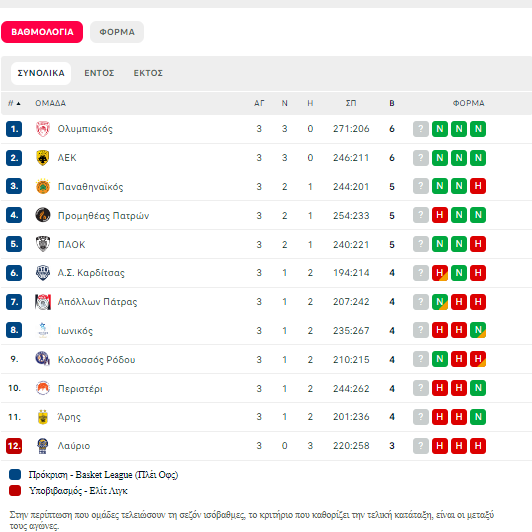This screenshot has height=532, width=532.
Task: Click the ΣΥΝΟΛΙΚΑ tab
Action: coord(41,73)
